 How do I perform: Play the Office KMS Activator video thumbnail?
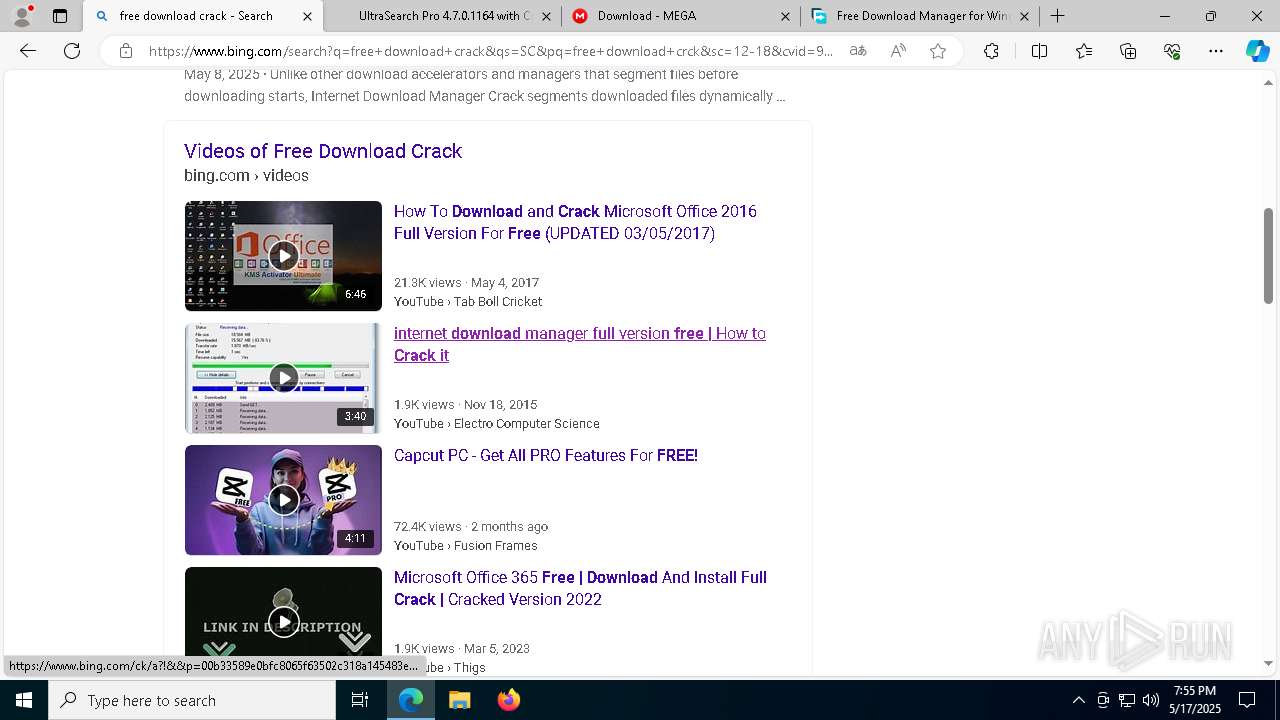point(283,256)
